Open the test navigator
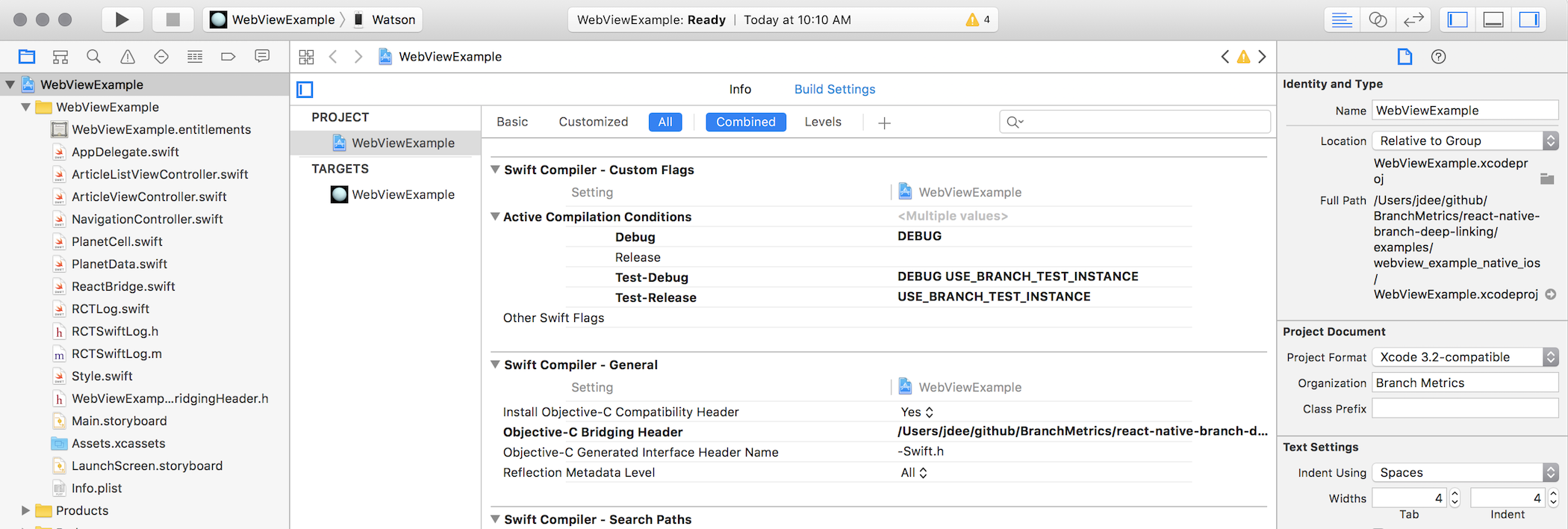The height and width of the screenshot is (529, 1568). pos(161,56)
